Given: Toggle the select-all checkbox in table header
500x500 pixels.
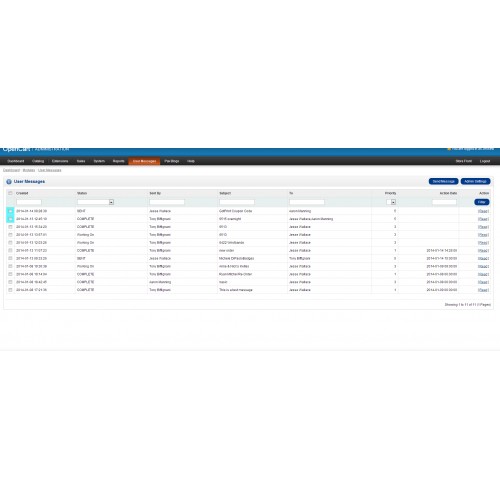Looking at the screenshot, I should tap(10, 193).
